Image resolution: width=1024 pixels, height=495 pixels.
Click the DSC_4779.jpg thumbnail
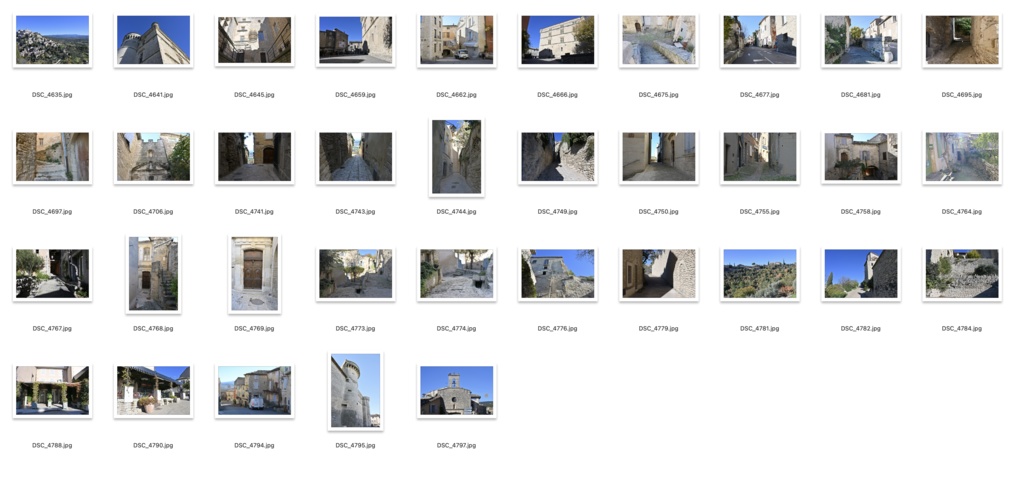(659, 274)
